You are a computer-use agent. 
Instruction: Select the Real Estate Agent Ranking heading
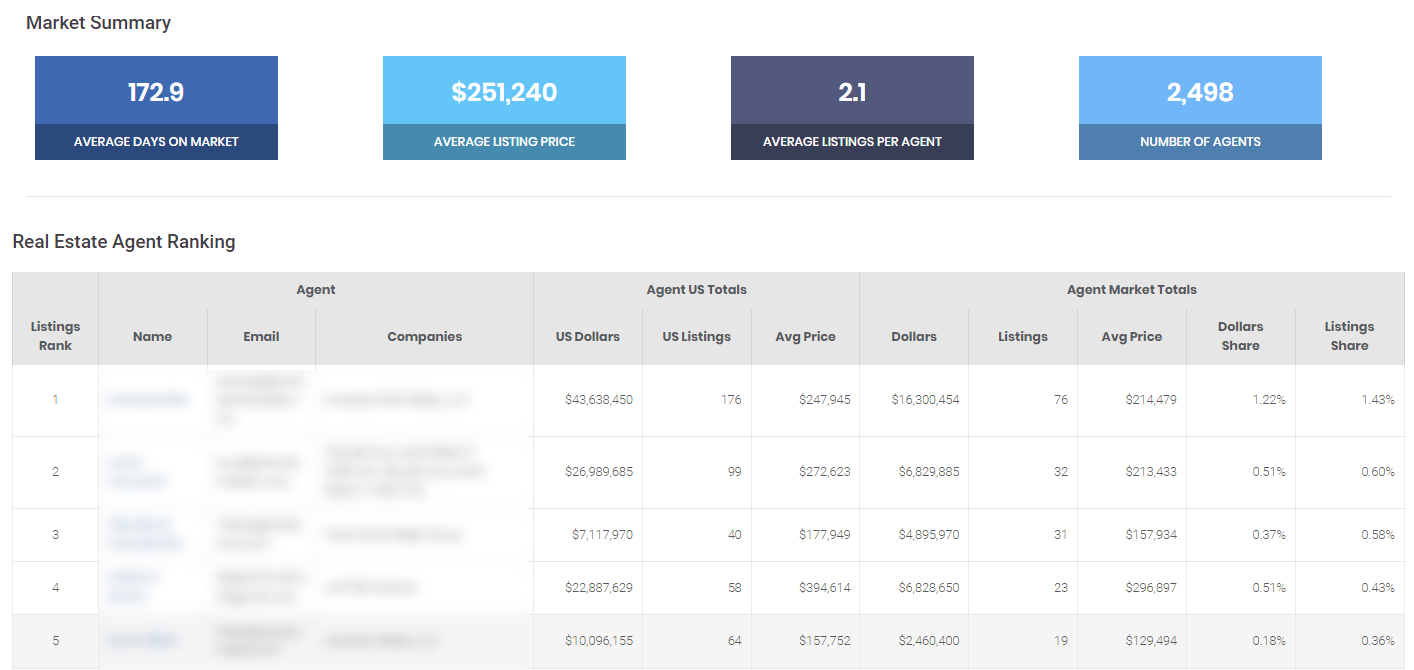coord(124,241)
